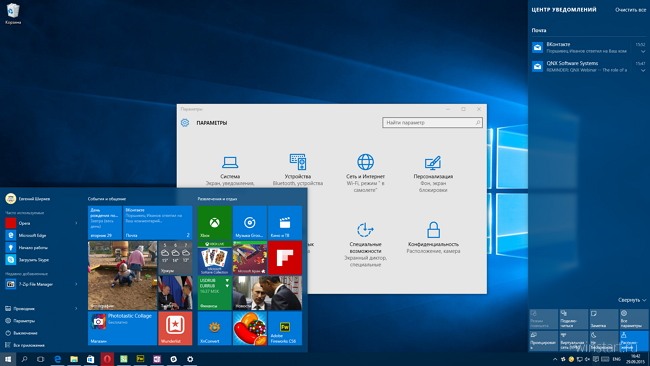Toggle Не беспокоить quiet hours
The width and height of the screenshot is (650, 366).
604,340
